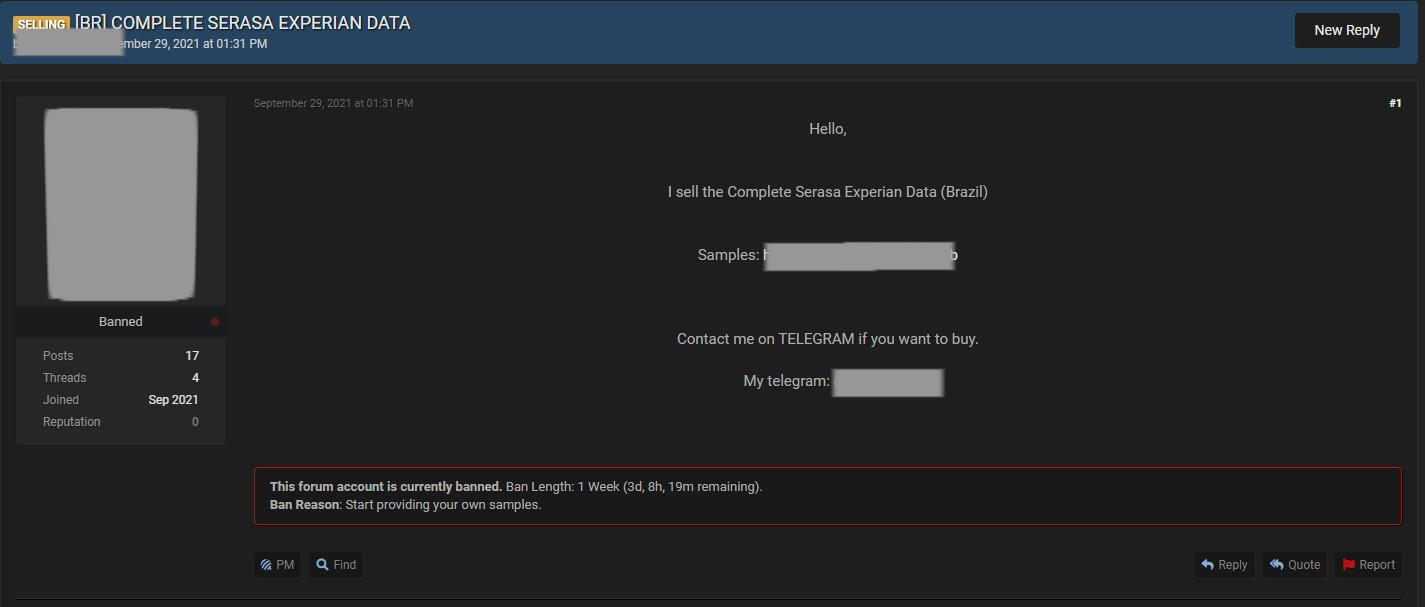Open the PM button under the post
The height and width of the screenshot is (607, 1425).
tap(277, 565)
